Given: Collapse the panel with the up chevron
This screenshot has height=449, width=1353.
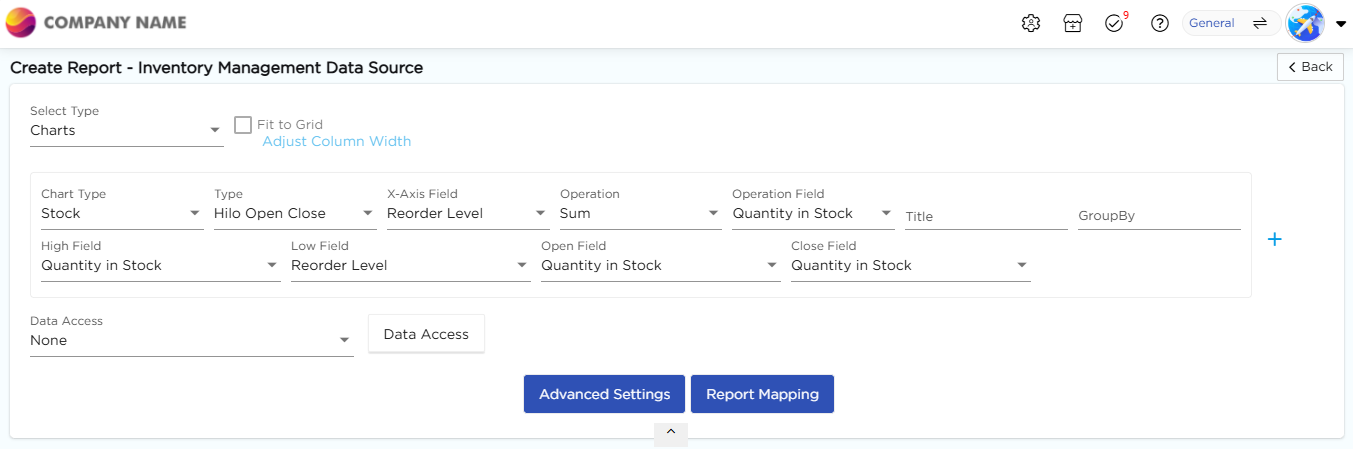Looking at the screenshot, I should coord(671,433).
